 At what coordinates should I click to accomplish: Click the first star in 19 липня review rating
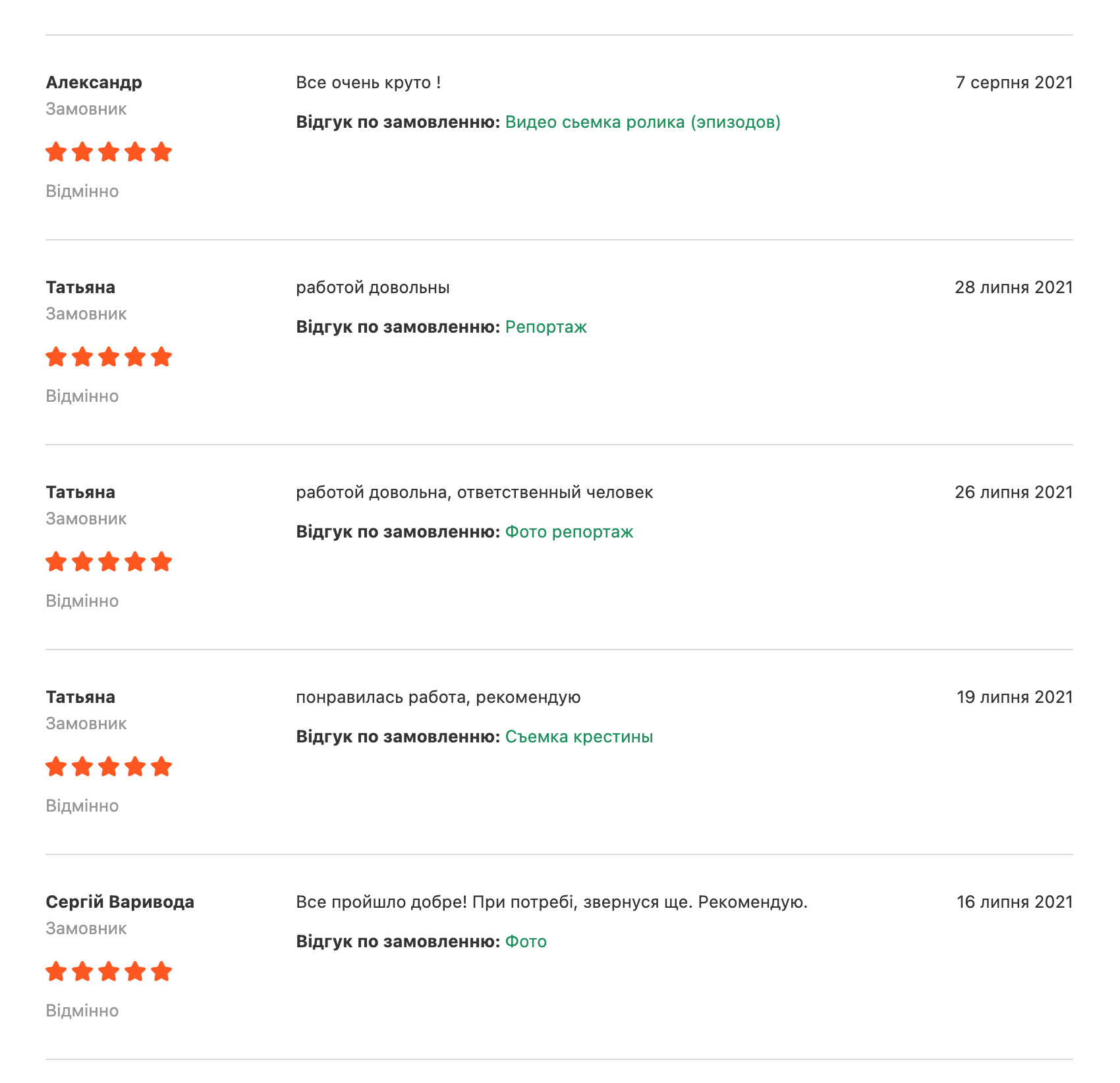[x=56, y=767]
